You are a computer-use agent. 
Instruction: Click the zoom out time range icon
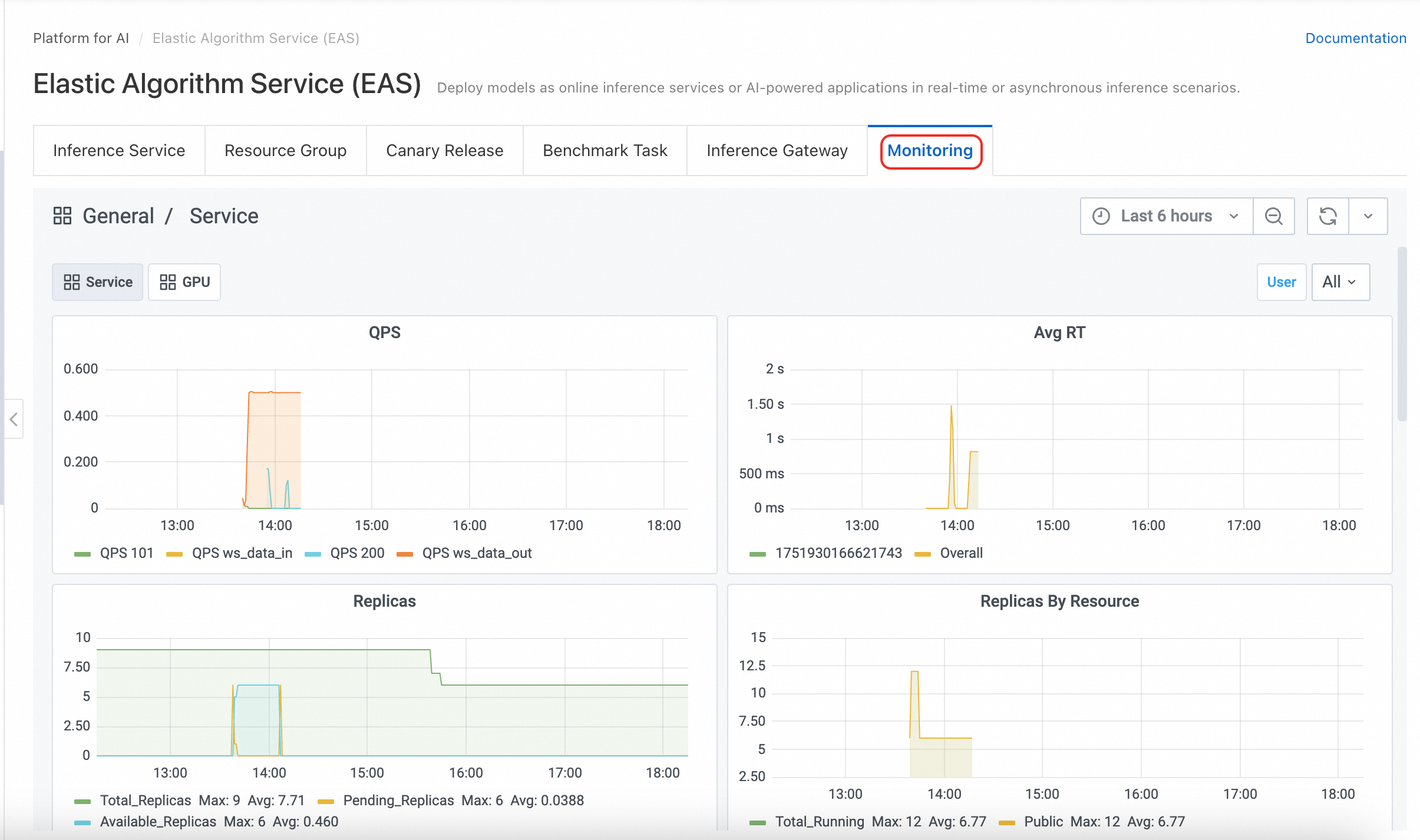pos(1273,216)
